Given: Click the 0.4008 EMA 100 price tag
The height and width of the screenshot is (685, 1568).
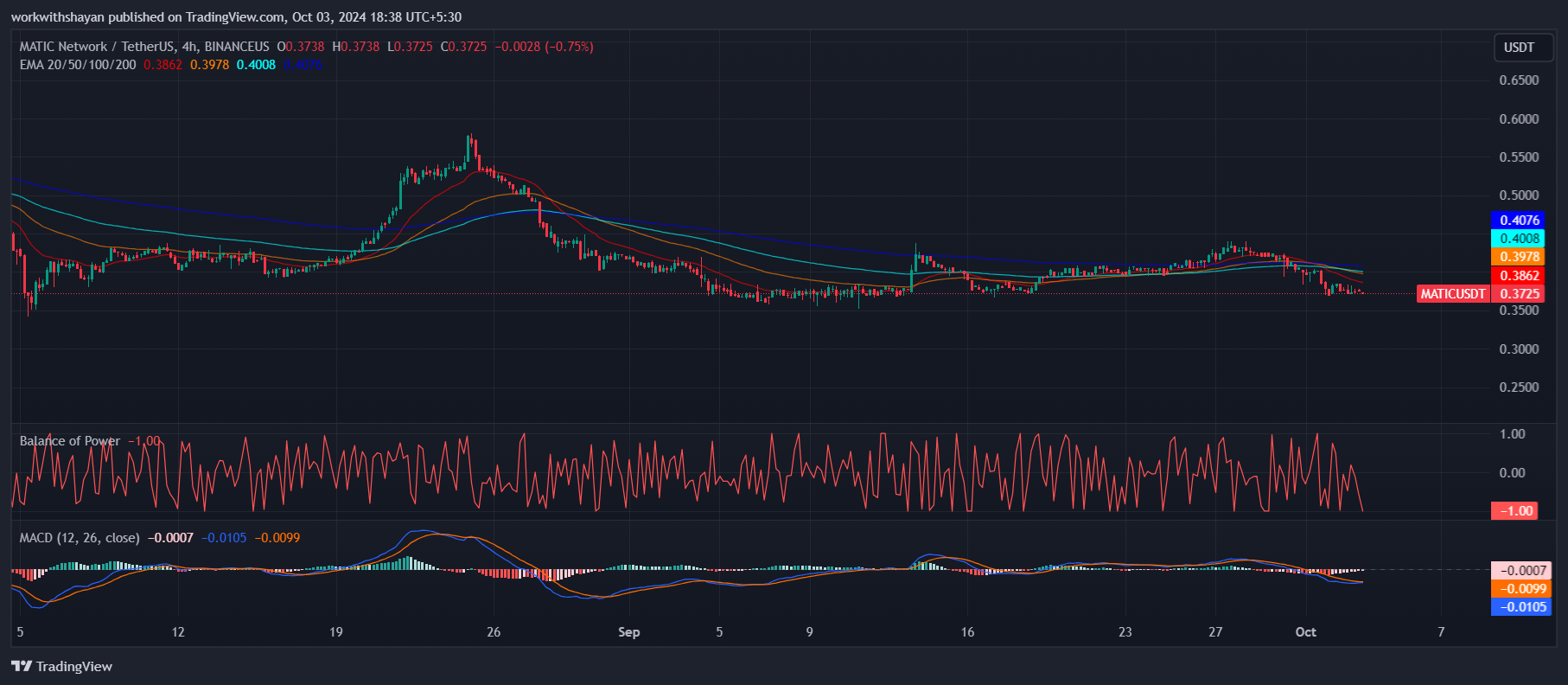Looking at the screenshot, I should 1519,239.
